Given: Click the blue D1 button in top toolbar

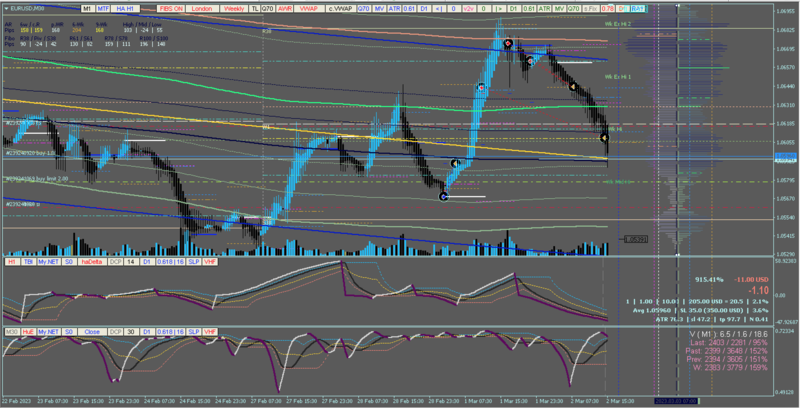Looking at the screenshot, I should click(x=424, y=9).
